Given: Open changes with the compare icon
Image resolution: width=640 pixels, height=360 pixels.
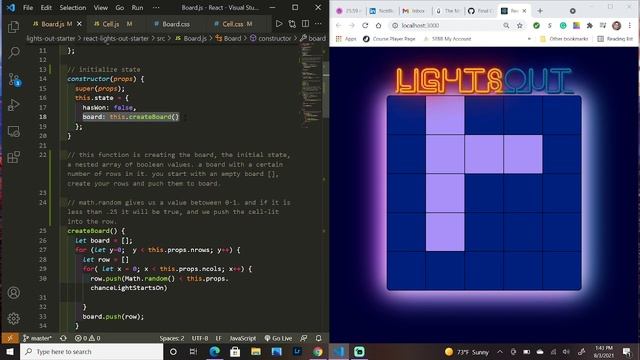Looking at the screenshot, I should click(292, 24).
